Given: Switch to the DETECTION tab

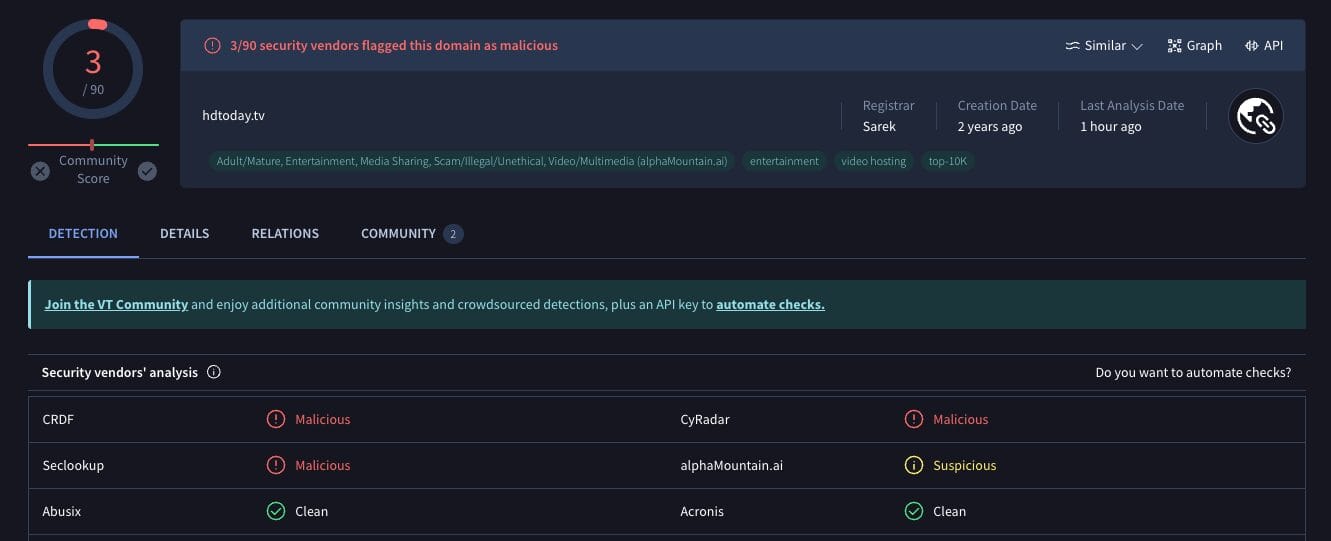Looking at the screenshot, I should pyautogui.click(x=83, y=233).
